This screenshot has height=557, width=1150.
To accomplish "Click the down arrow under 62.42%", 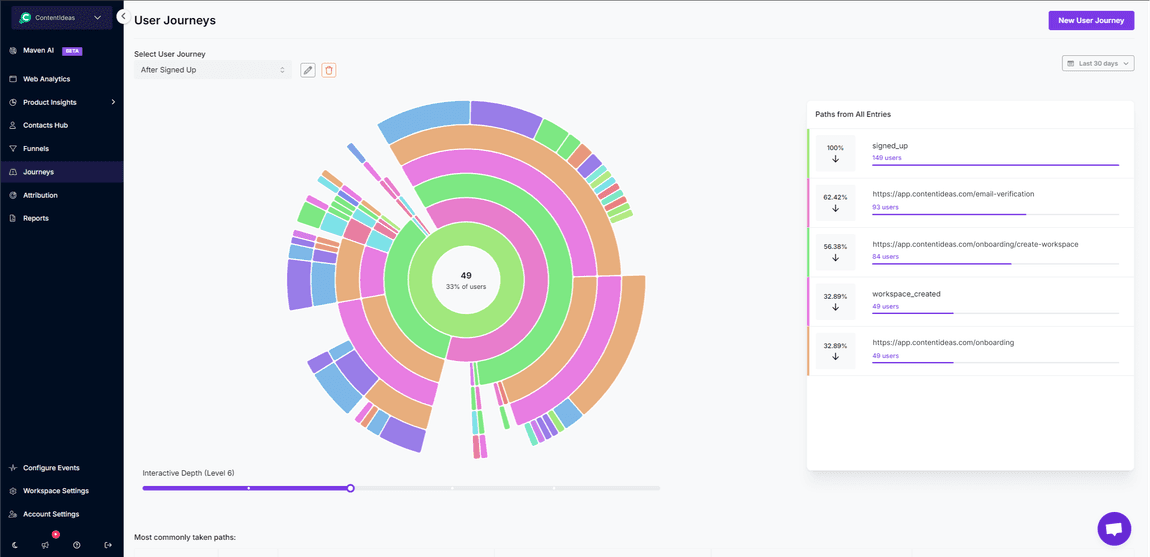I will (835, 208).
